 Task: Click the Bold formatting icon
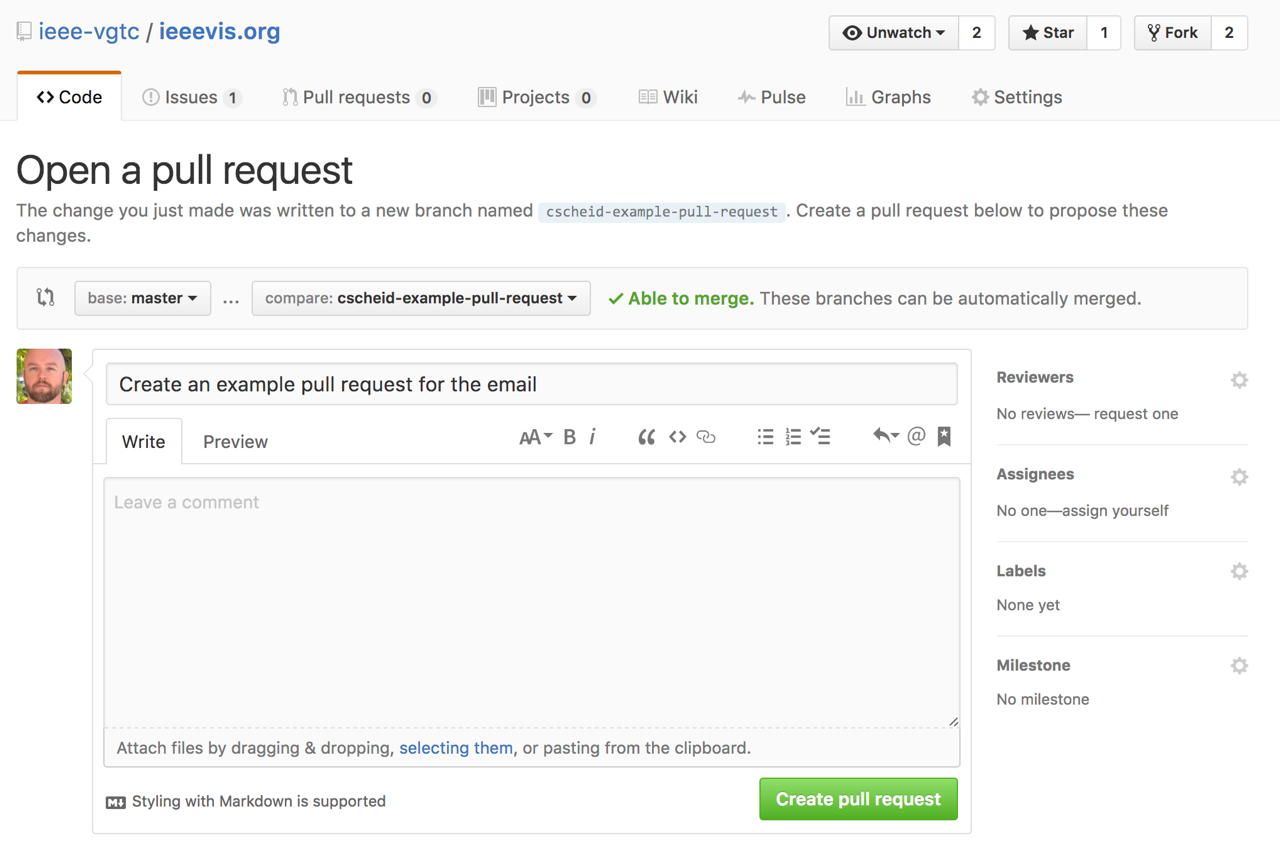569,437
